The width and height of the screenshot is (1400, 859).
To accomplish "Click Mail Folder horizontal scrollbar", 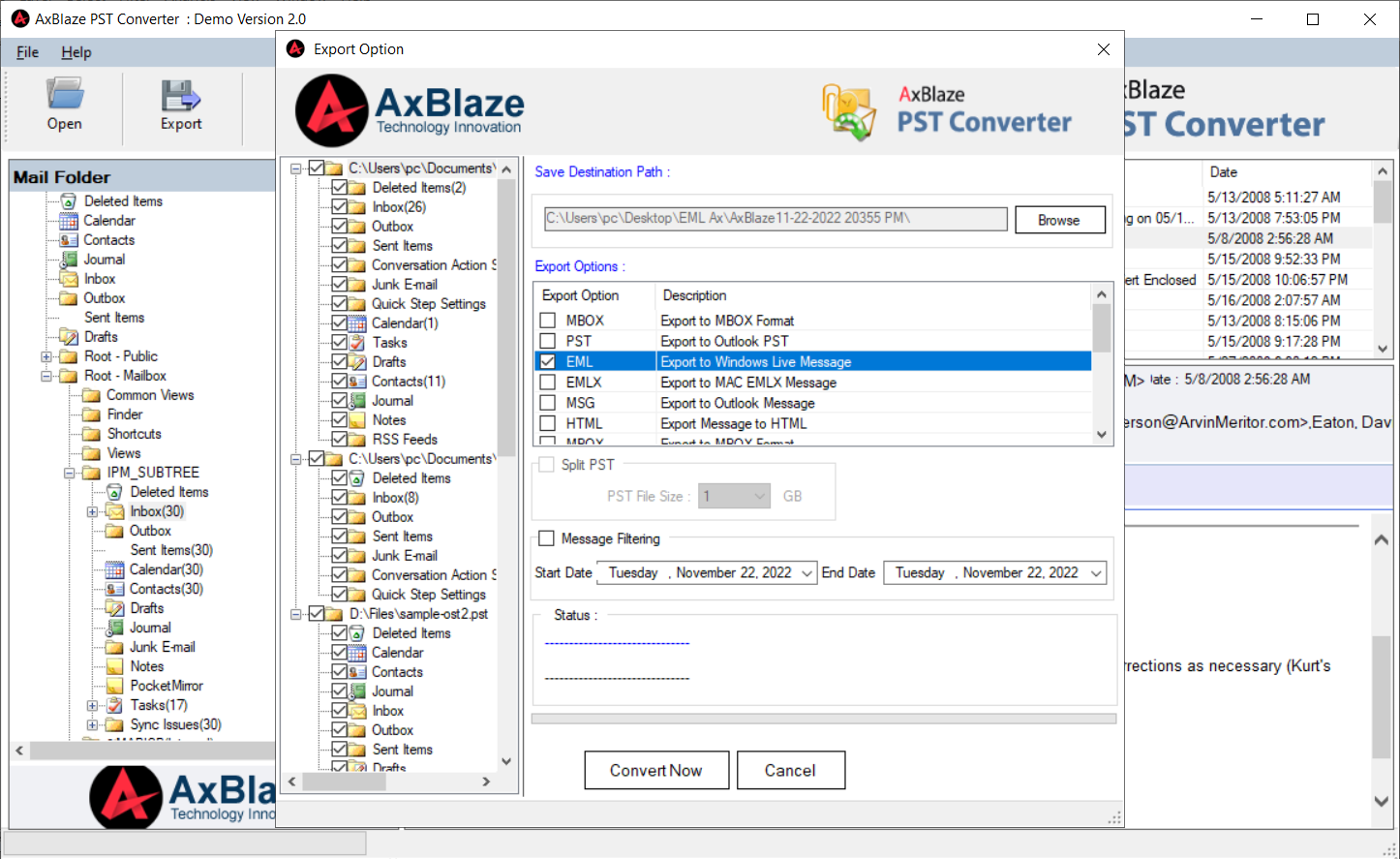I will pyautogui.click(x=143, y=751).
